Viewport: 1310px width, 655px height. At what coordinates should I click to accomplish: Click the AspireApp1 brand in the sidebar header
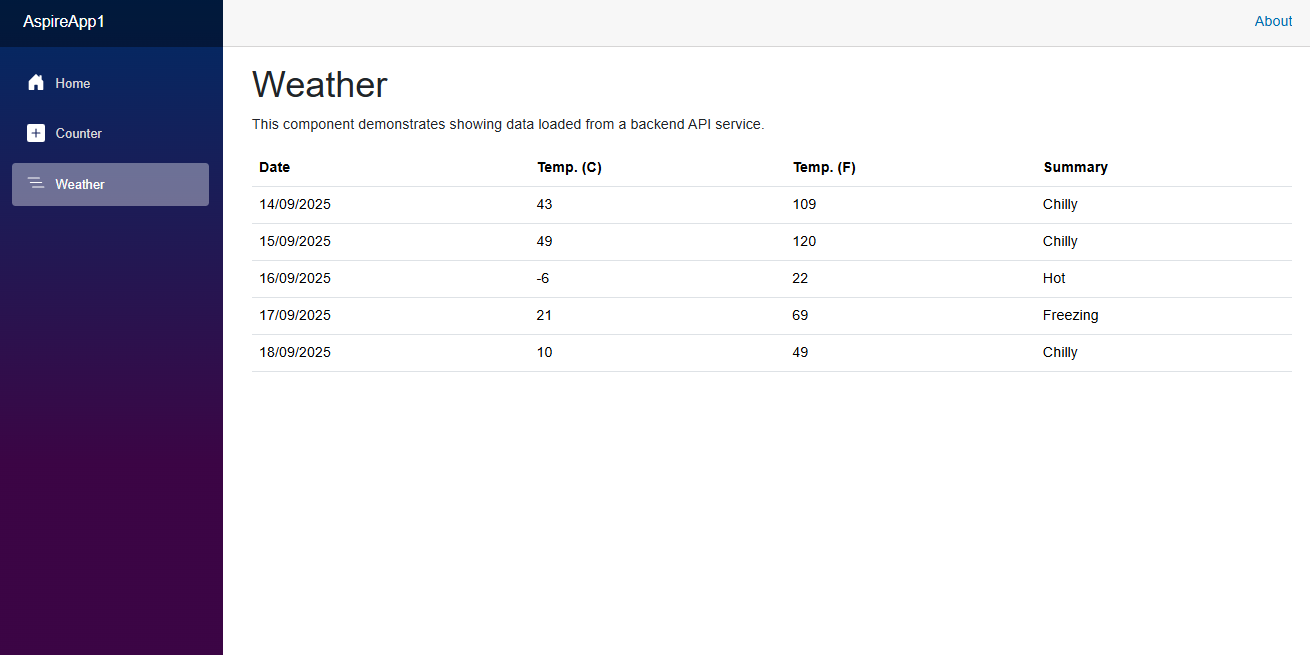[63, 21]
